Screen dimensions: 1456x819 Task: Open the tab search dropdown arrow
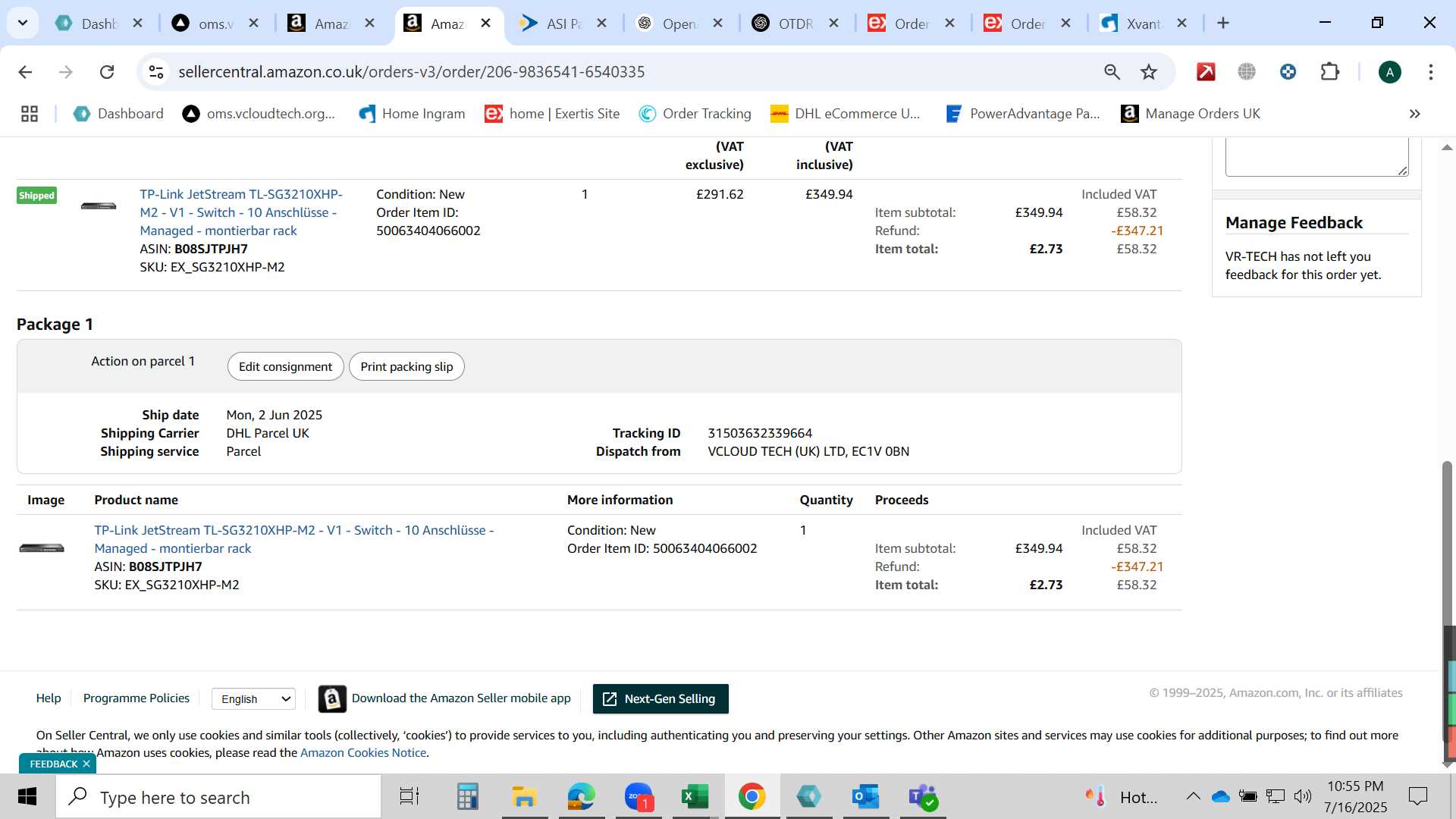point(23,23)
